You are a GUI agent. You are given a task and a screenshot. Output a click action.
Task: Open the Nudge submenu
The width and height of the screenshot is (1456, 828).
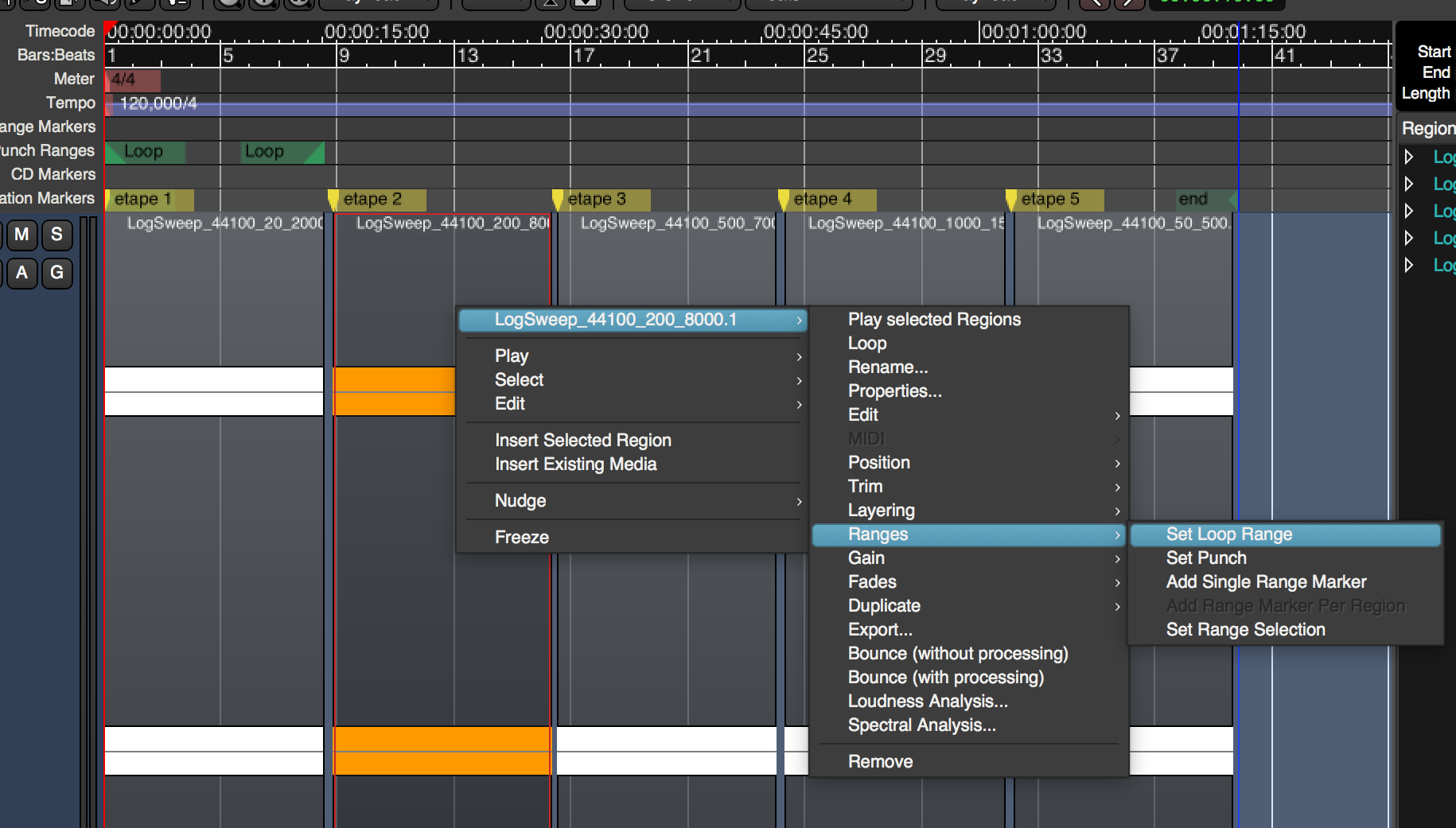tap(520, 501)
